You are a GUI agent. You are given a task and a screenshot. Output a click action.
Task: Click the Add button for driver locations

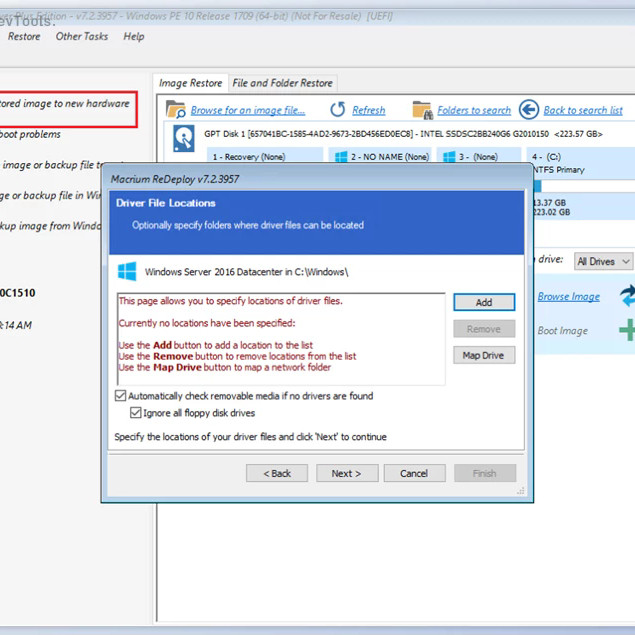(x=484, y=302)
